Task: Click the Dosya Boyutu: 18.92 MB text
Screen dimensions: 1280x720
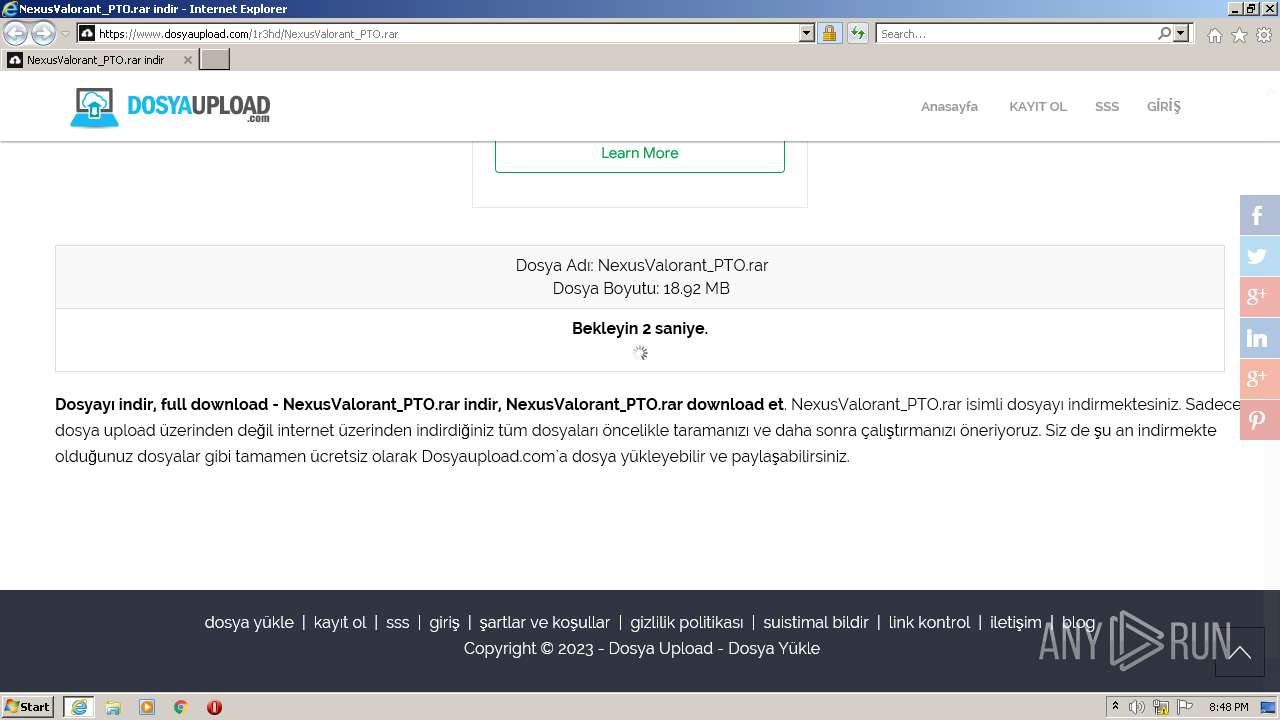Action: (641, 288)
